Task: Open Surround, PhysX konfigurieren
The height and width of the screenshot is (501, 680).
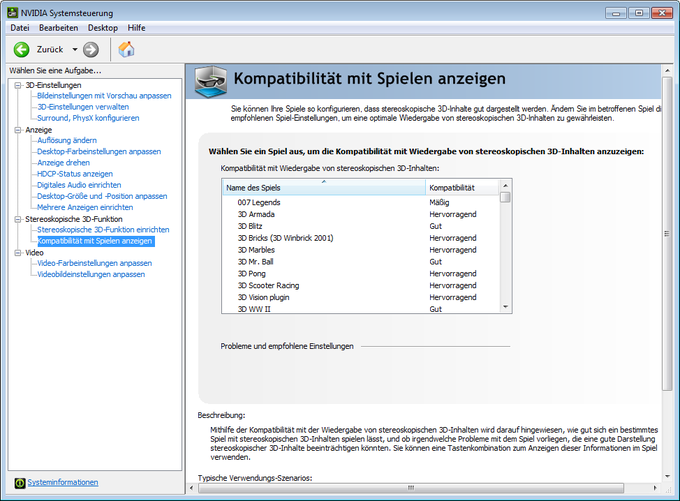Action: coord(88,118)
